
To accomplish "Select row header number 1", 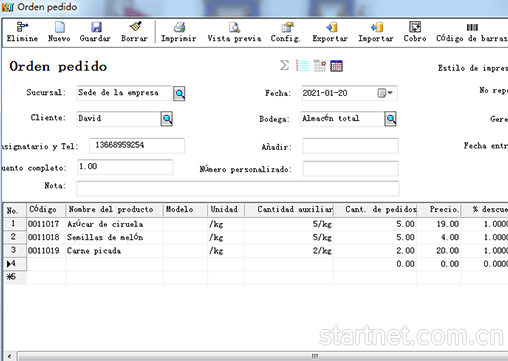I will 15,224.
